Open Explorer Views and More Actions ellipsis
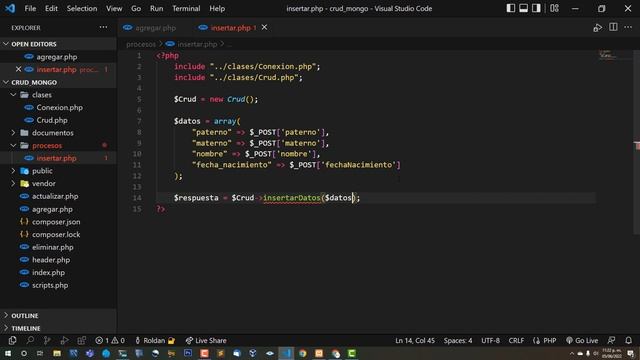The width and height of the screenshot is (640, 360). coord(103,27)
